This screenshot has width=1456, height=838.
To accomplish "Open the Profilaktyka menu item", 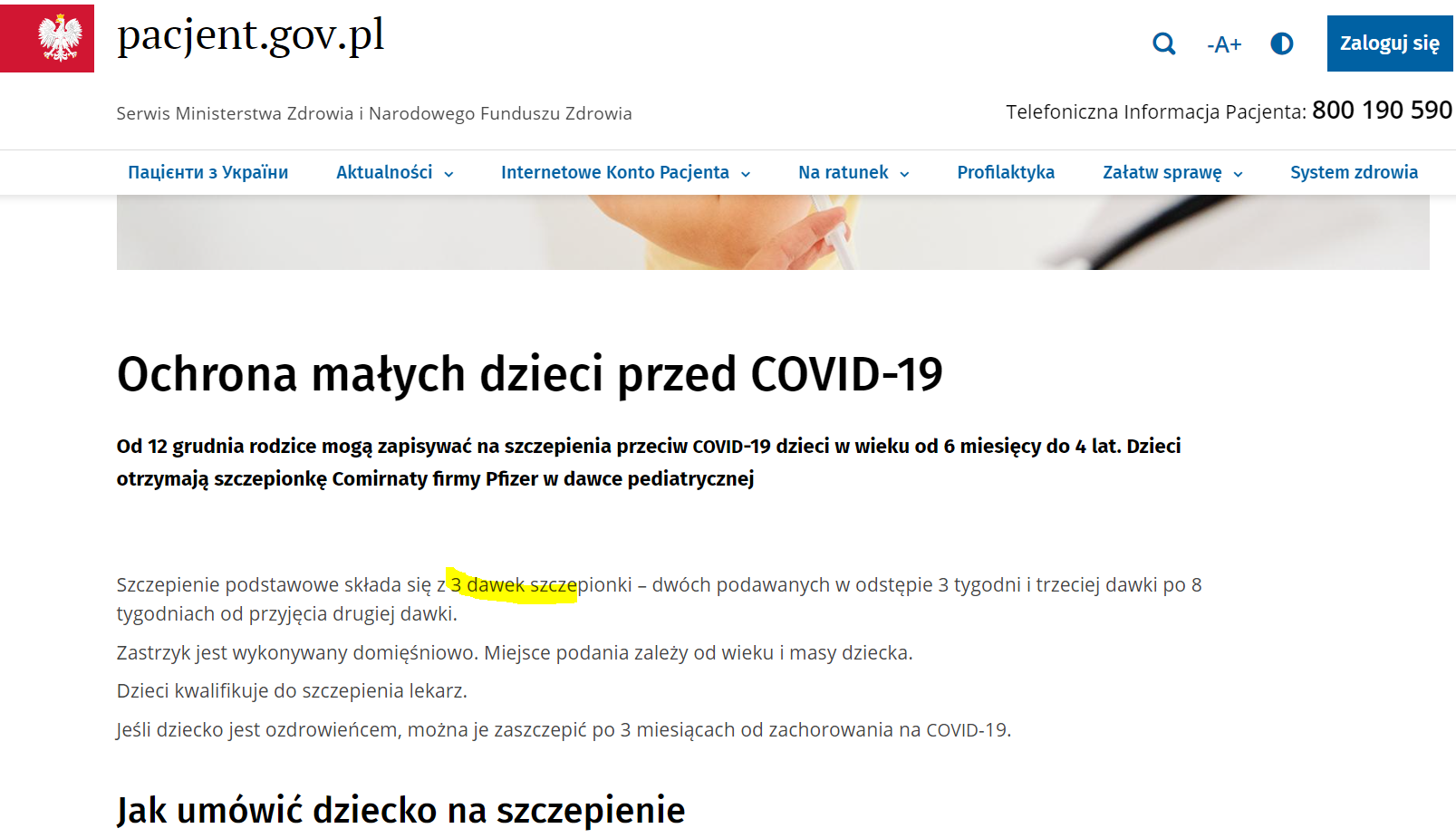I will click(1006, 172).
